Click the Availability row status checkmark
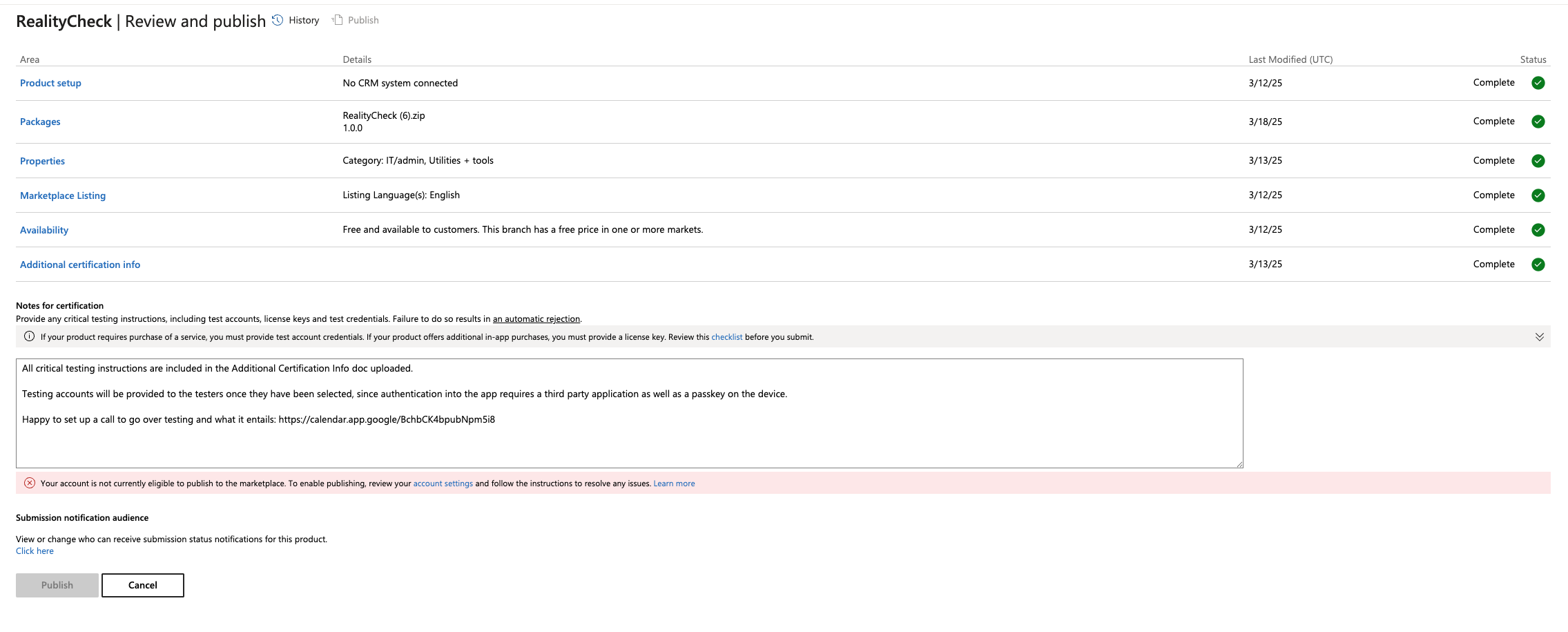The width and height of the screenshot is (1568, 632). click(x=1538, y=229)
